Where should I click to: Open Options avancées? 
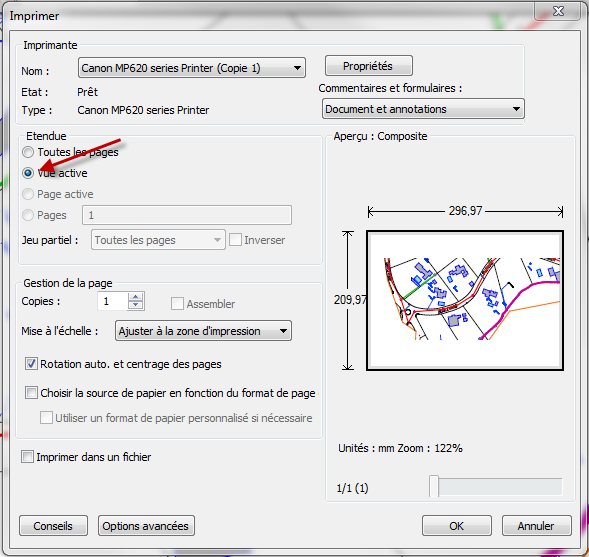tap(146, 526)
